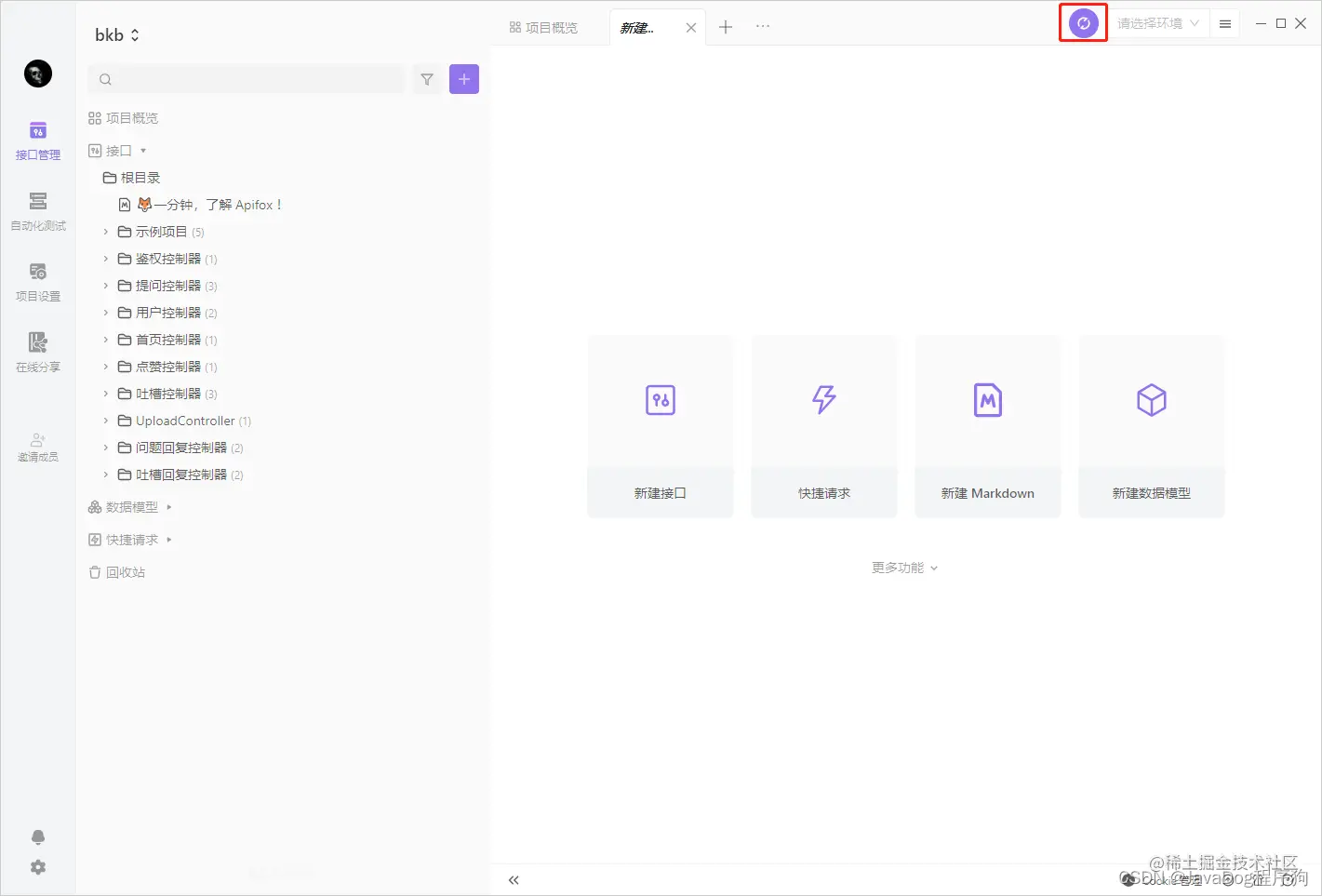Image resolution: width=1322 pixels, height=896 pixels.
Task: Collapse sidebar with double-chevron icon
Action: tap(514, 880)
